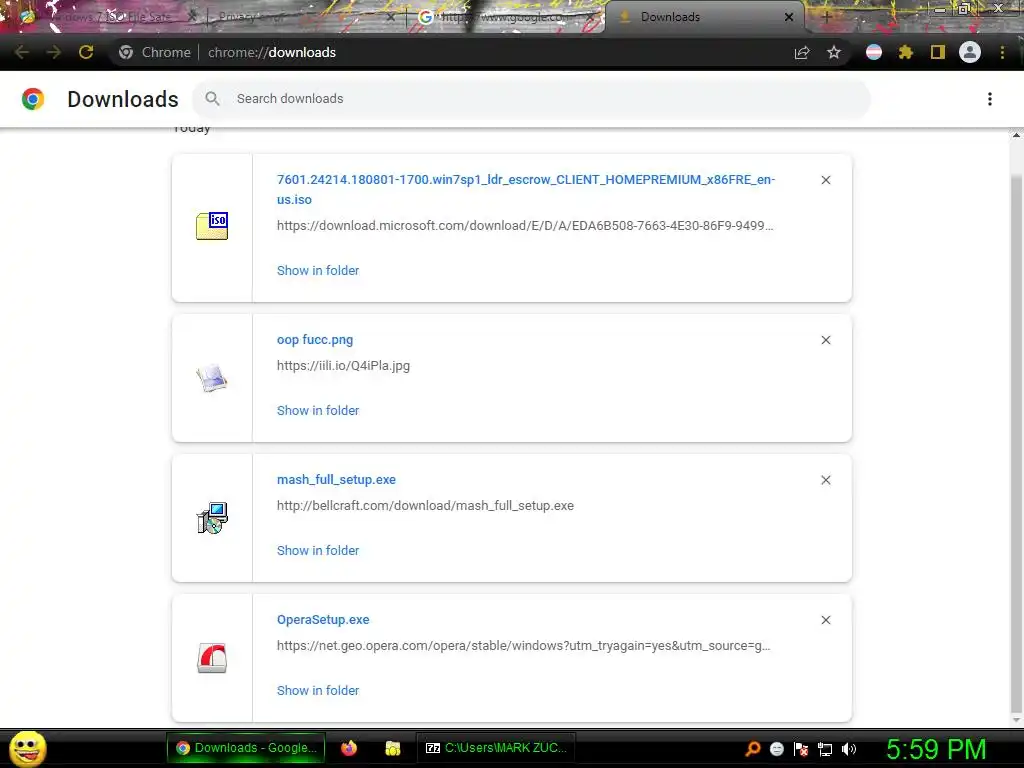Image resolution: width=1024 pixels, height=768 pixels.
Task: Open the OperaSetup.exe file link
Action: click(x=323, y=620)
